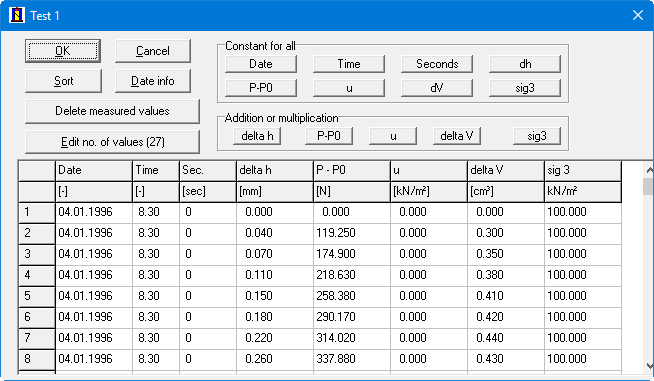Click the Time column header
The height and width of the screenshot is (381, 654).
(156, 171)
